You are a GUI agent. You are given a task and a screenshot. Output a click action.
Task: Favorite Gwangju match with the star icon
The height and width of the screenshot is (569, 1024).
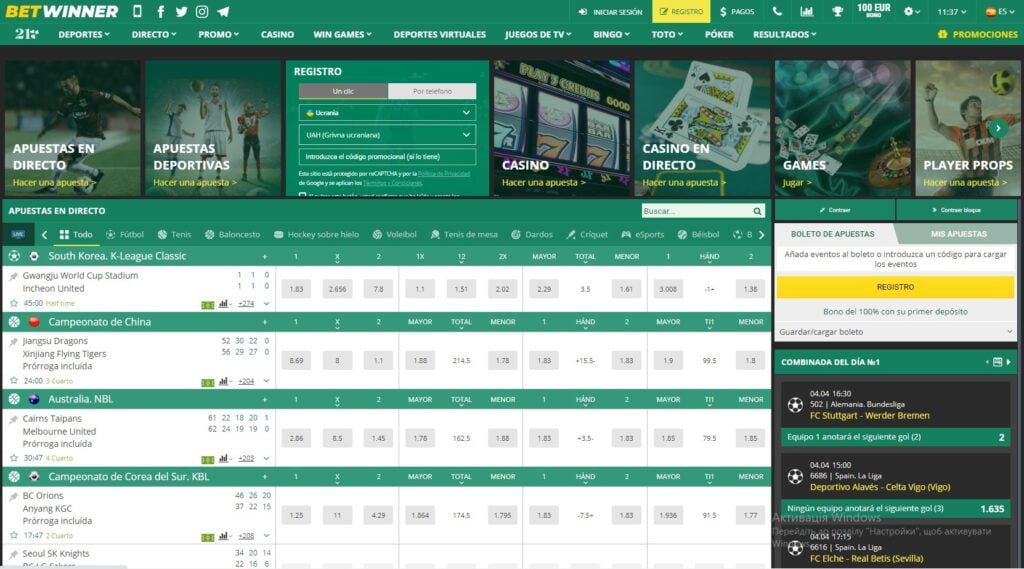14,303
